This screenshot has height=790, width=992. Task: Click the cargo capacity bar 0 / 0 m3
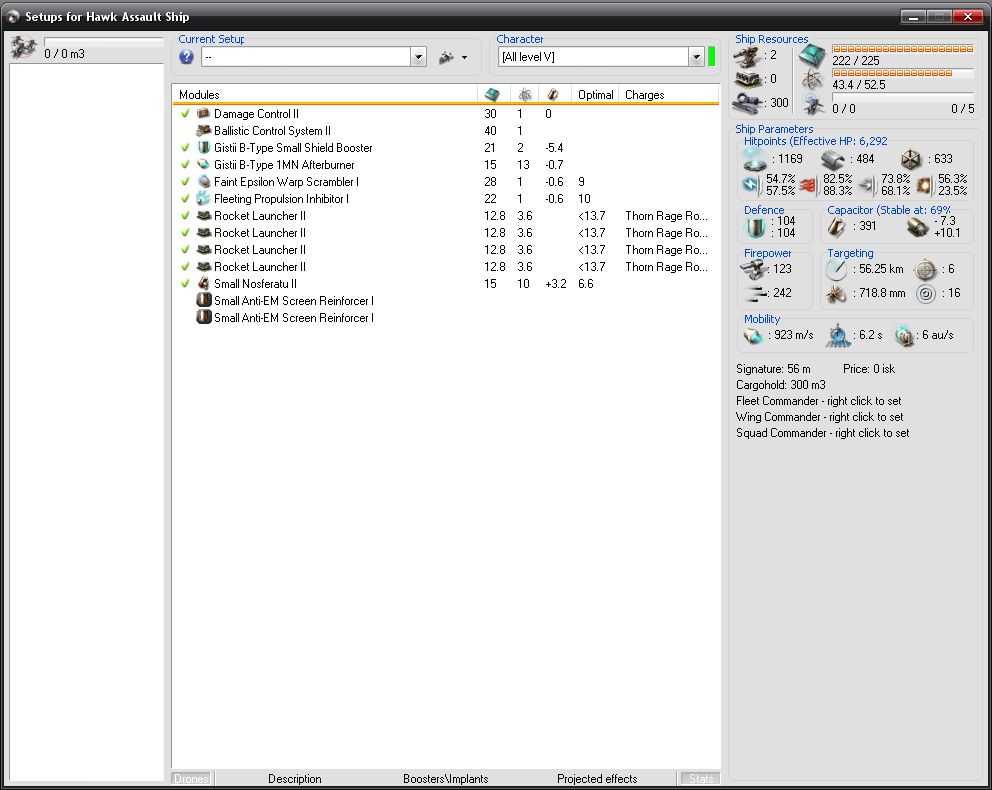[104, 42]
